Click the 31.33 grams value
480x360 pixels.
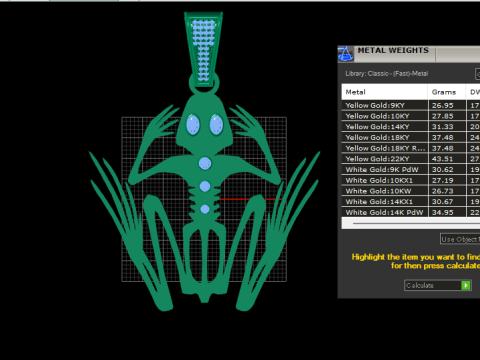443,127
